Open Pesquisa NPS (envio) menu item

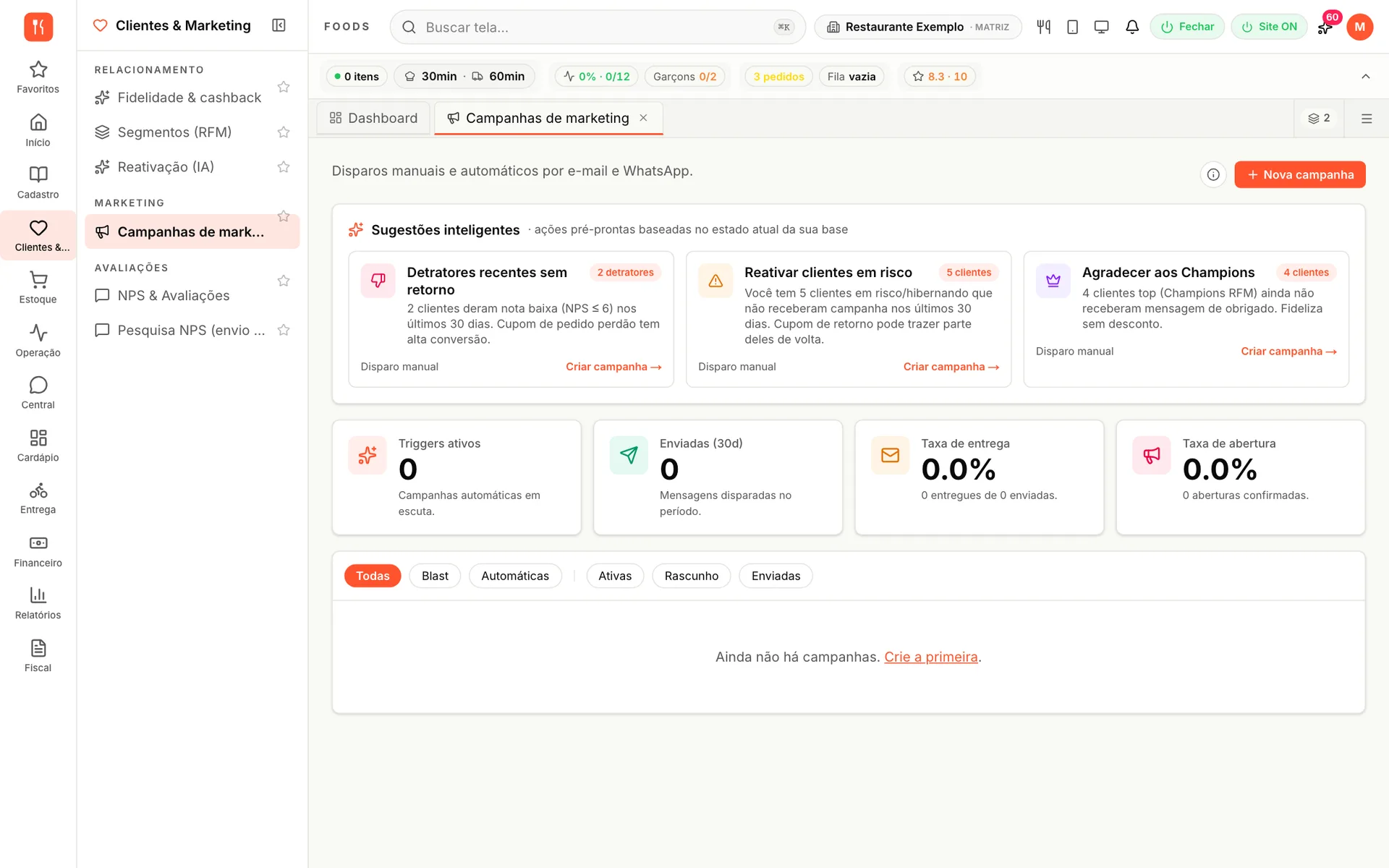click(x=179, y=330)
